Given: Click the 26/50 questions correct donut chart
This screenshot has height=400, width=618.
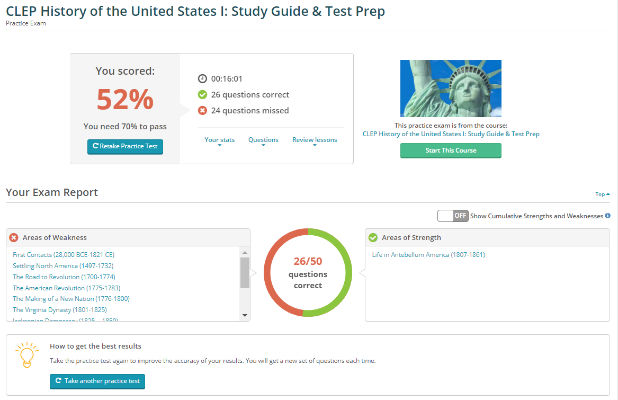Looking at the screenshot, I should pos(308,272).
